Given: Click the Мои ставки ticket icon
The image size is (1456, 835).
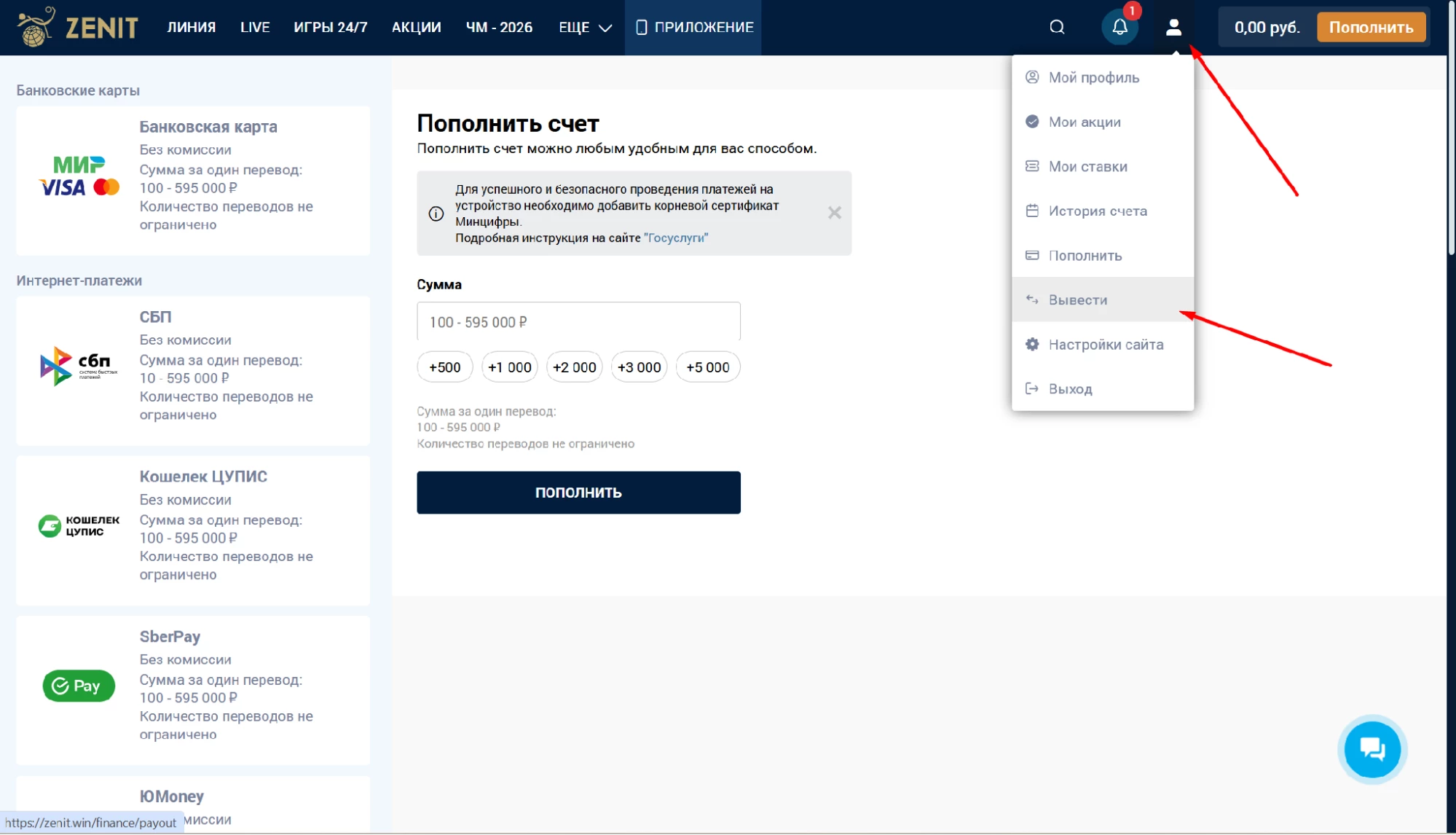Looking at the screenshot, I should [x=1032, y=166].
